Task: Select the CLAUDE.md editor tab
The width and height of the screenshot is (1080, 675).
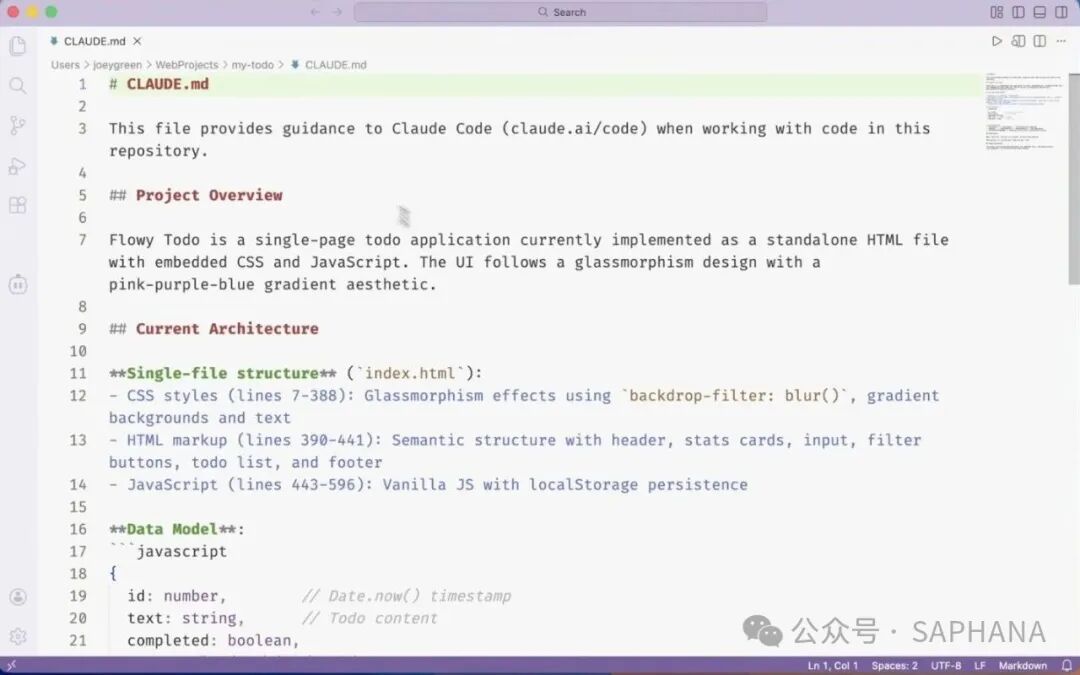Action: coord(94,41)
